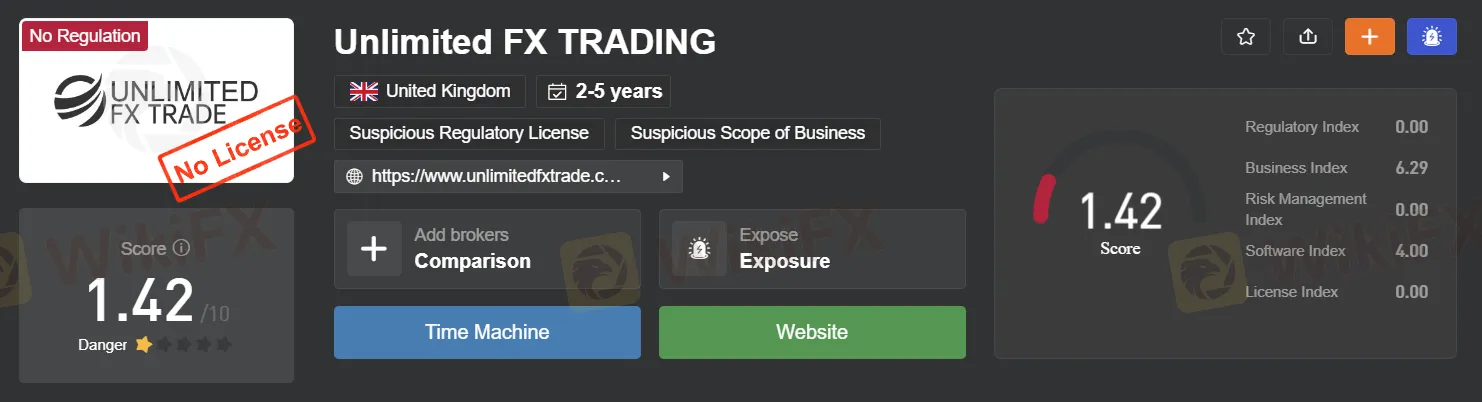This screenshot has height=402, width=1482.
Task: Select the Suspicious Regulatory License tag
Action: coord(469,133)
